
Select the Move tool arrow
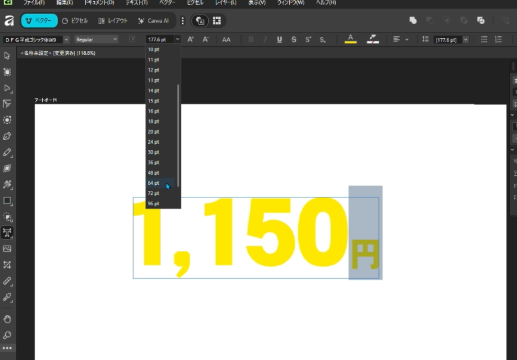click(7, 55)
